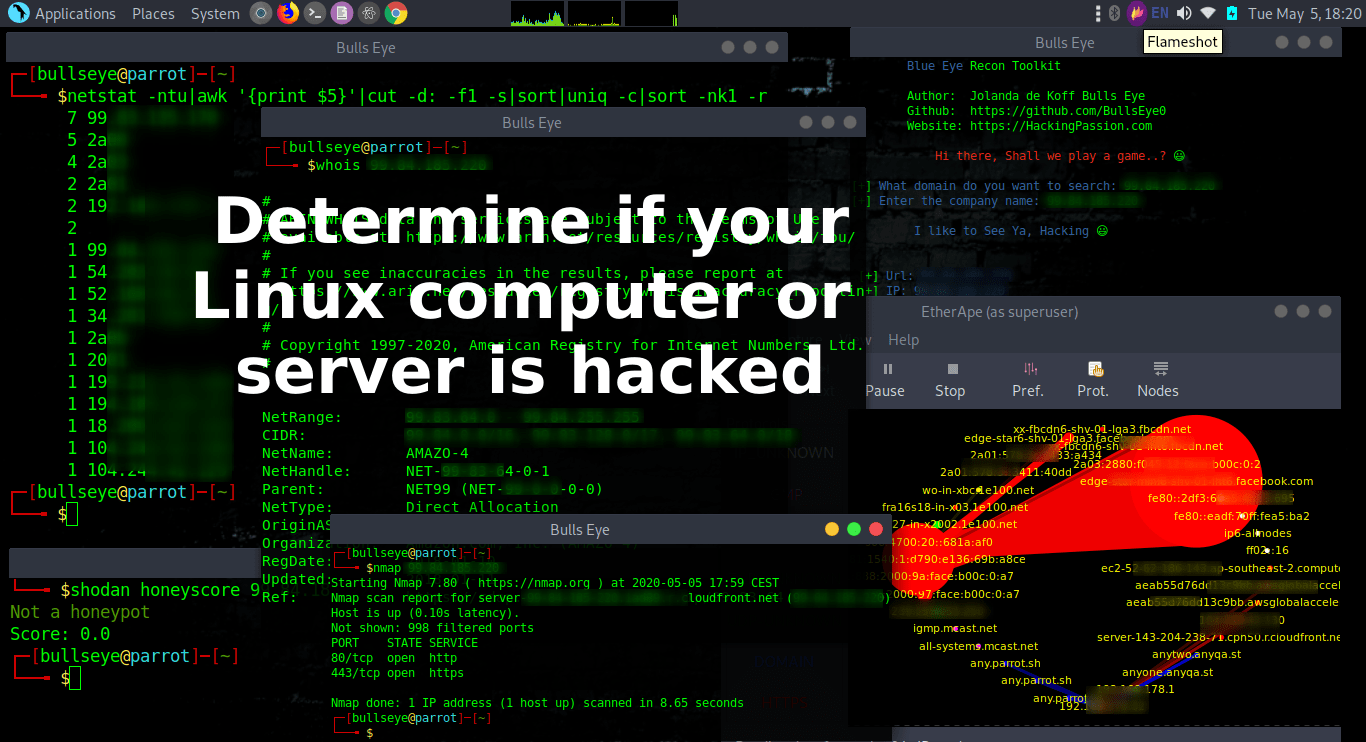Open the purple text editor launcher
The width and height of the screenshot is (1366, 742).
pos(342,13)
